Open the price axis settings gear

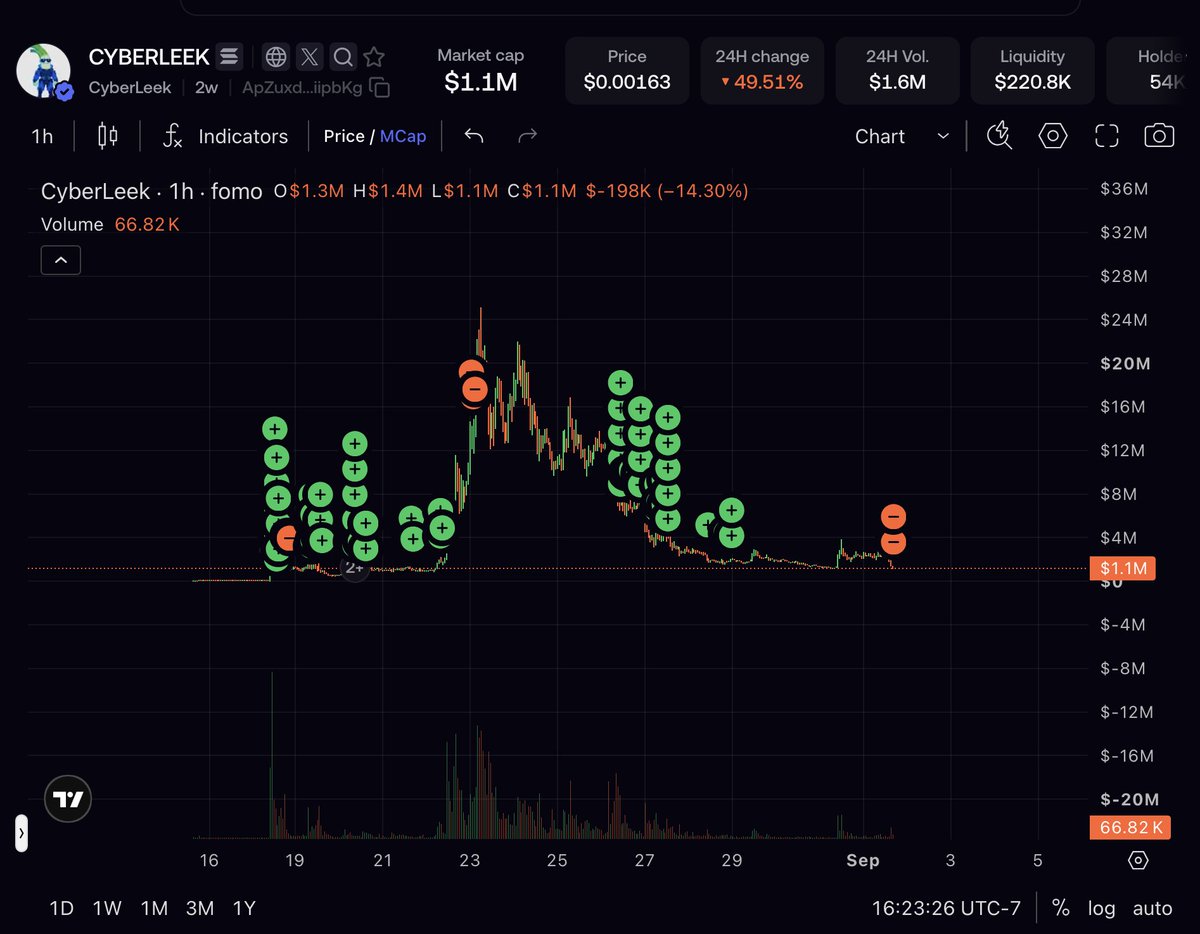coord(1138,861)
